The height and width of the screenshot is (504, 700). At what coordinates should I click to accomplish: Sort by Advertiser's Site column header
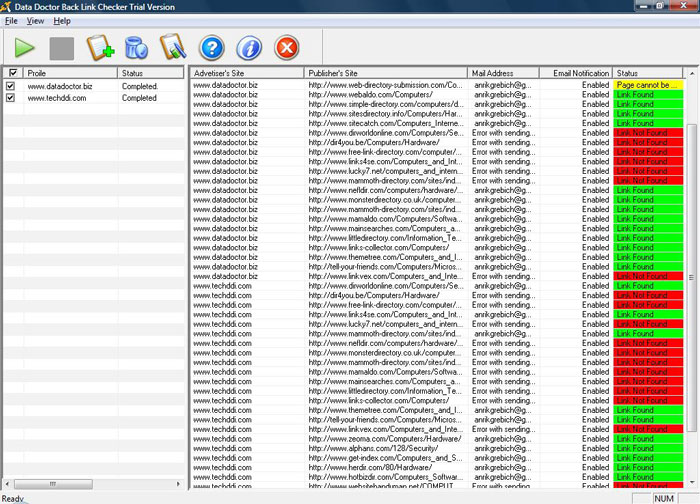[247, 73]
